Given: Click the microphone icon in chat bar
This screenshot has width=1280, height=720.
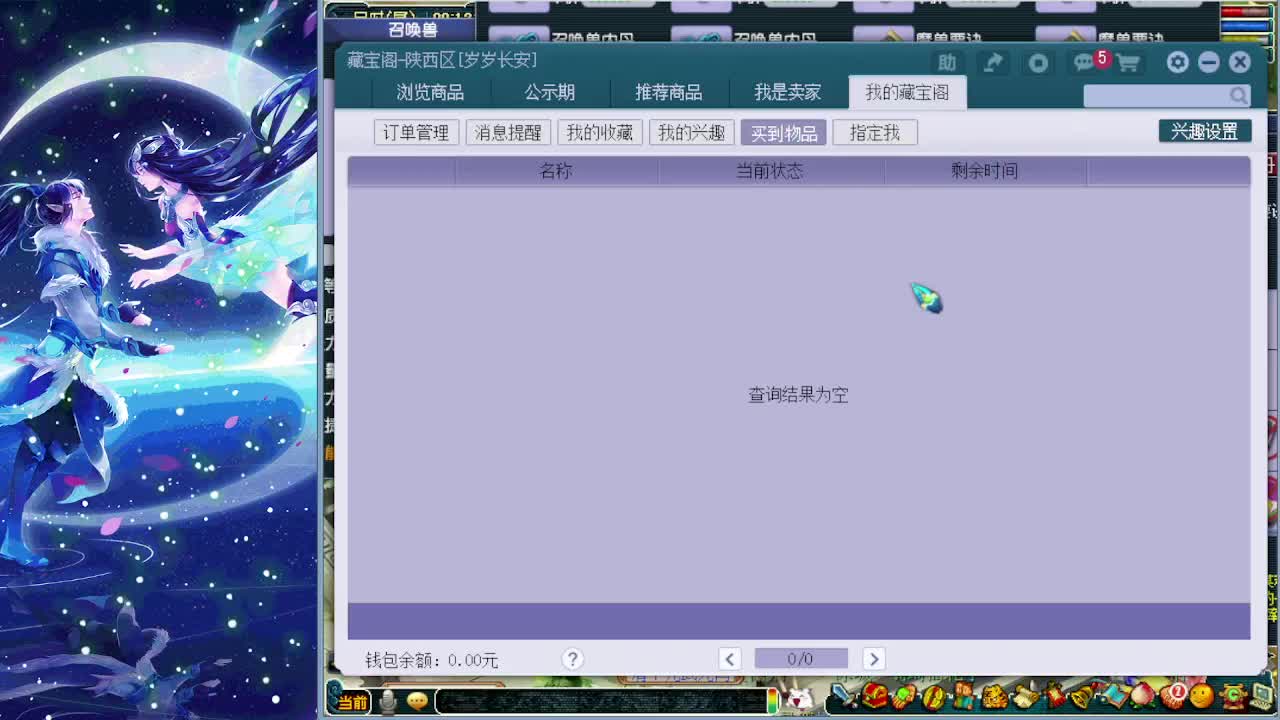Looking at the screenshot, I should [x=388, y=701].
